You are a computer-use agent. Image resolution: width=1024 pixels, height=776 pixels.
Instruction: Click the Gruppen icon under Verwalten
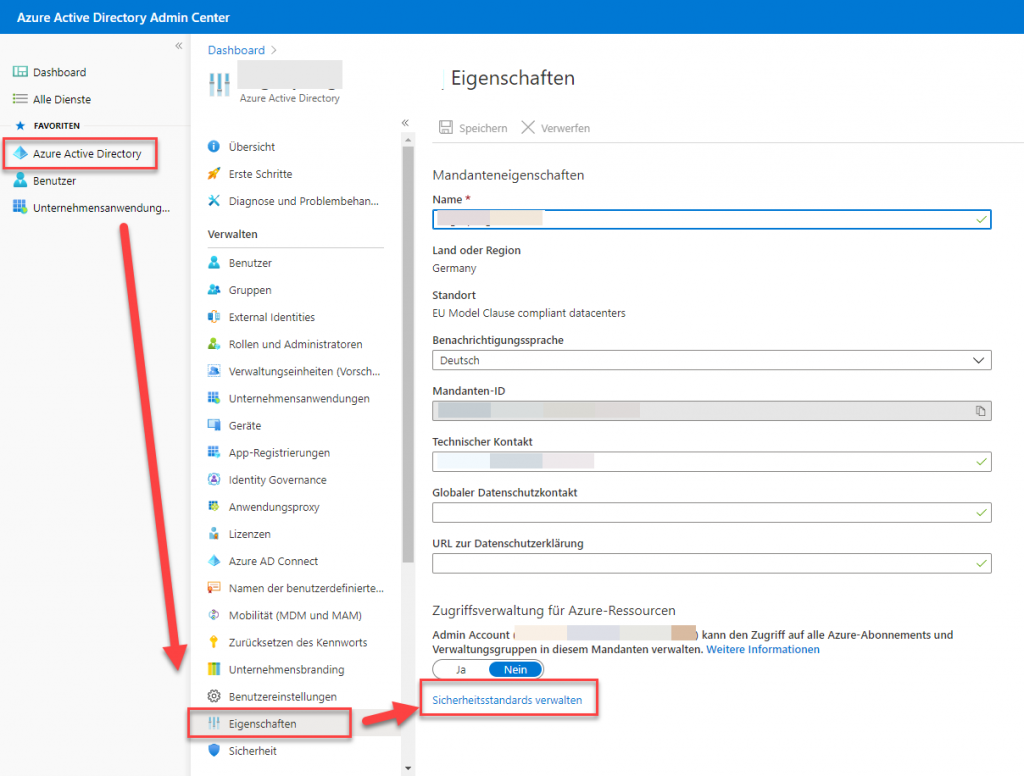tap(214, 289)
